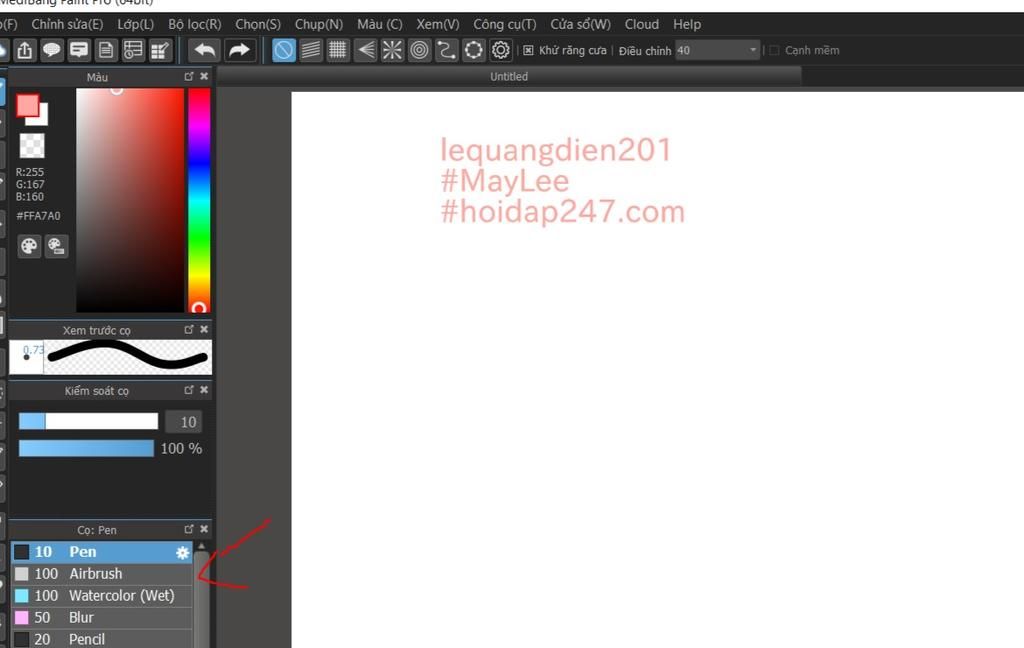1024x648 pixels.
Task: Click the rainbow hue slider bar
Action: [x=199, y=200]
